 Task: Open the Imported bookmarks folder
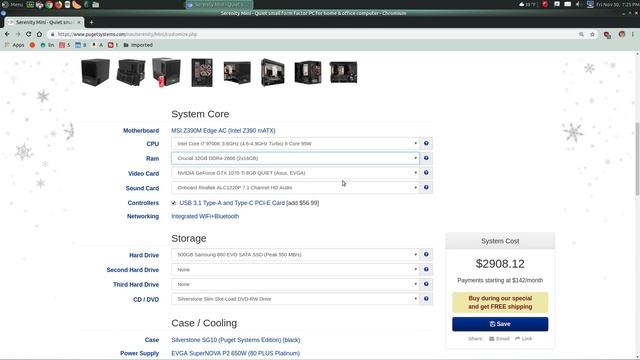138,45
